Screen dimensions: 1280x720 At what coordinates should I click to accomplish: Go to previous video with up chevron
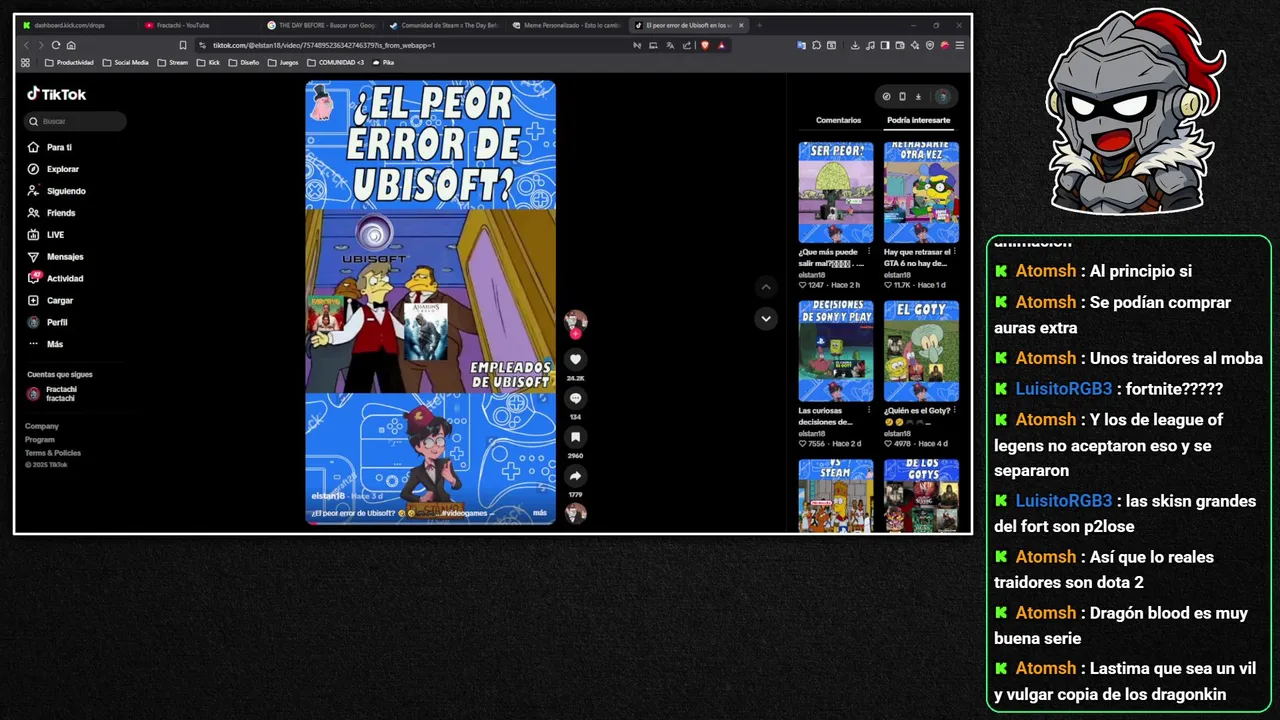pyautogui.click(x=766, y=287)
